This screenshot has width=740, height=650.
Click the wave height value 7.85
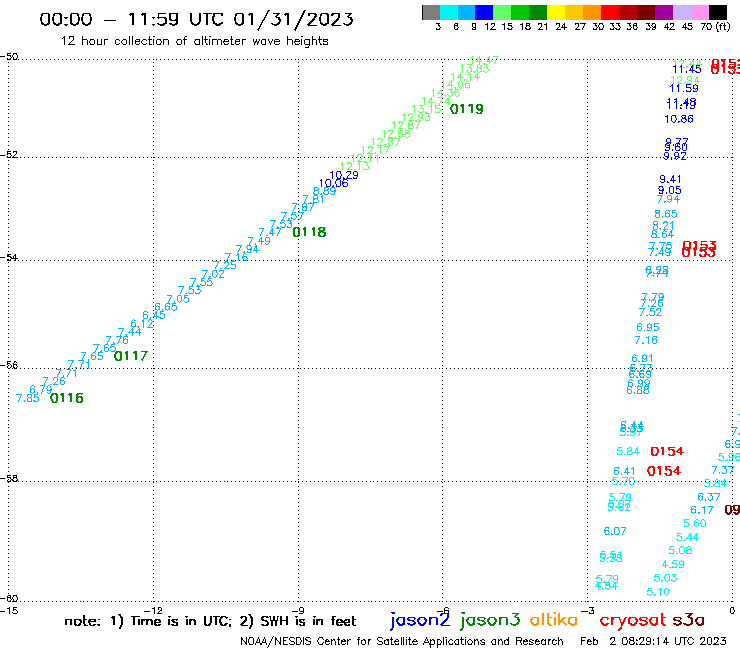point(28,398)
